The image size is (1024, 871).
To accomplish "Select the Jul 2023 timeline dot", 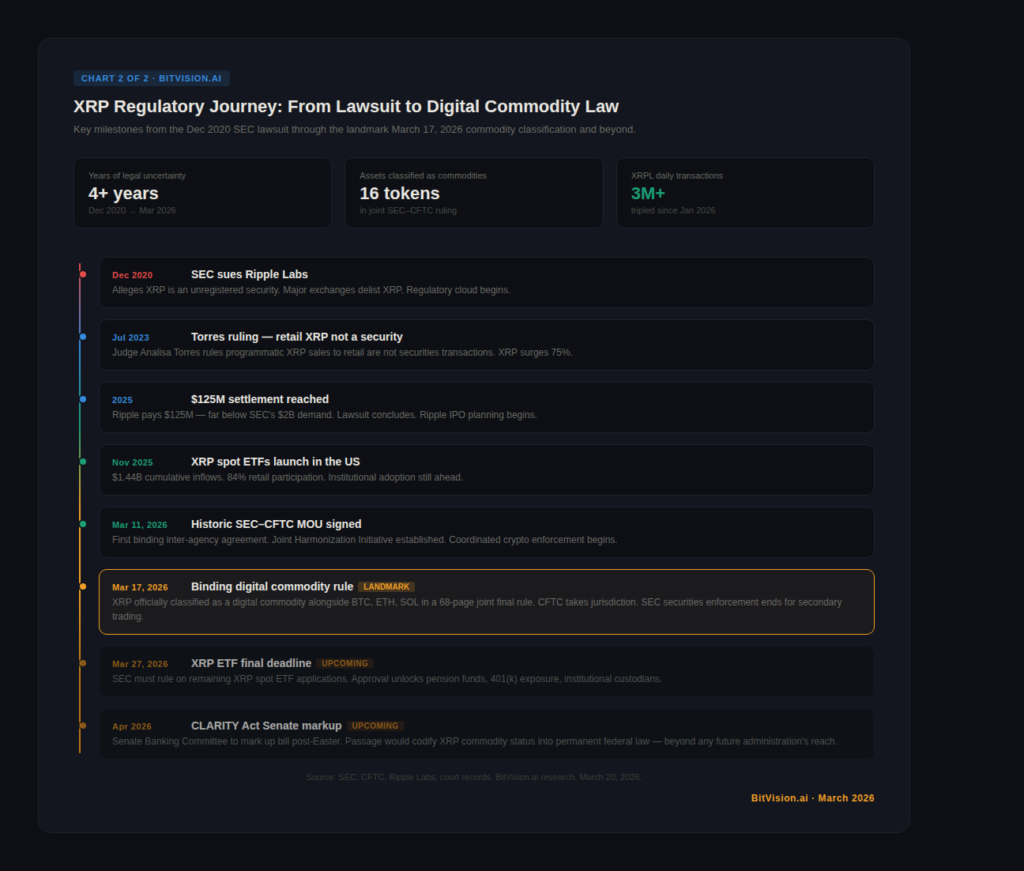I will [x=83, y=337].
